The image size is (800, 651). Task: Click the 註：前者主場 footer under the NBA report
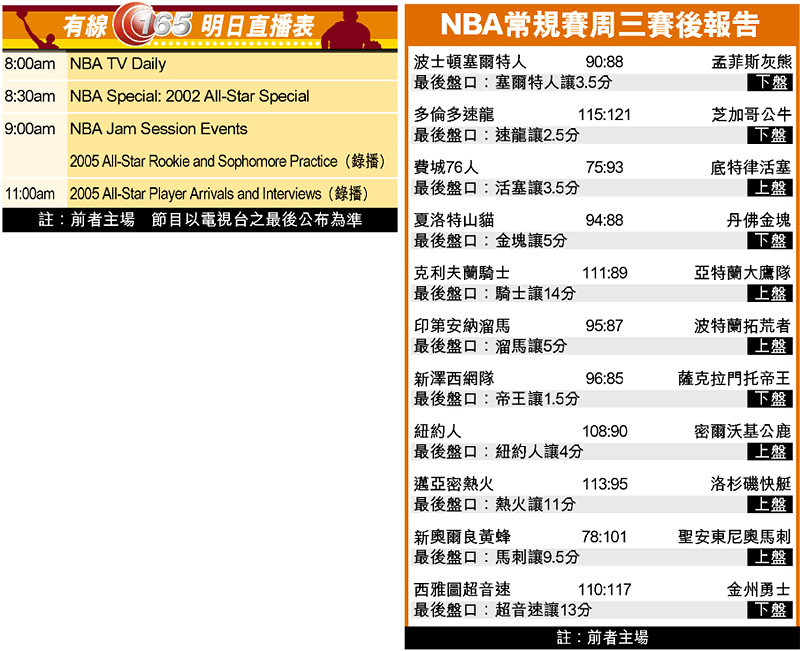602,637
